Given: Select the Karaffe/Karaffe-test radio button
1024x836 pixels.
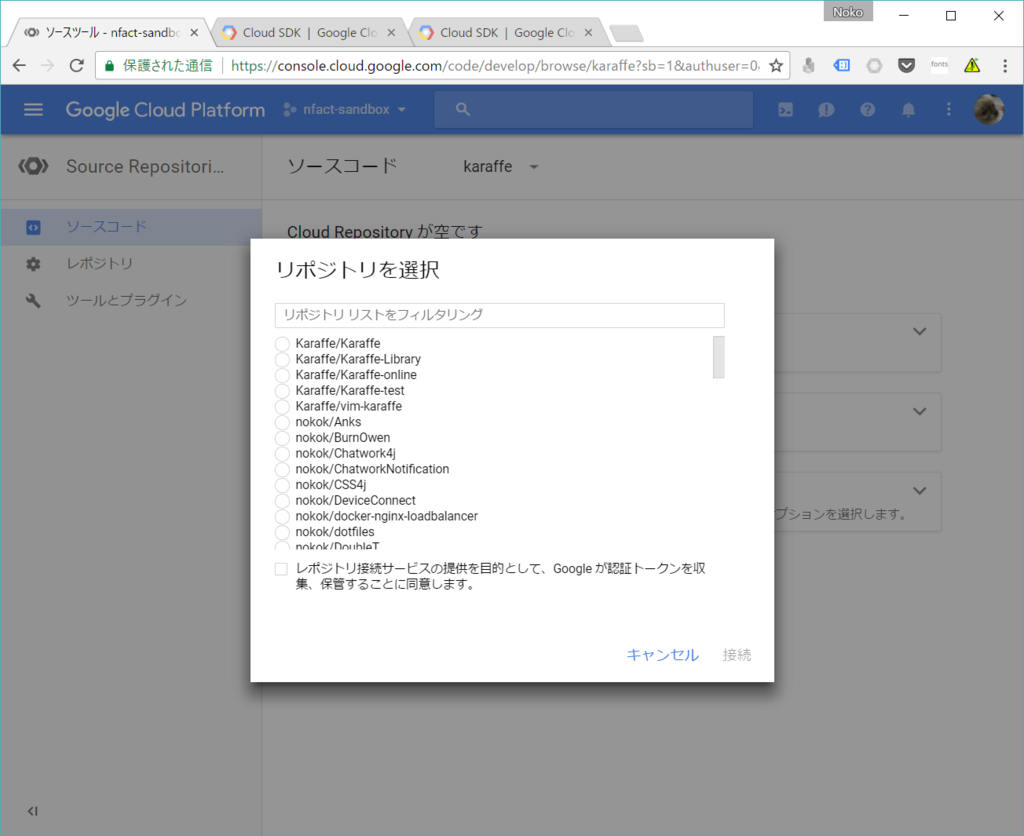Looking at the screenshot, I should (282, 391).
